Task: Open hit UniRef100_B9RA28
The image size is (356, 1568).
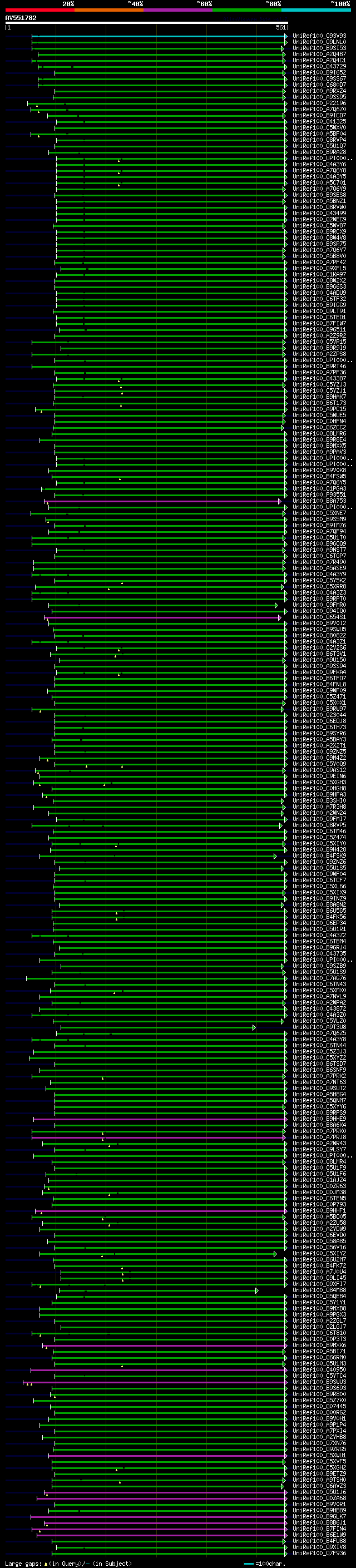Action: click(319, 152)
